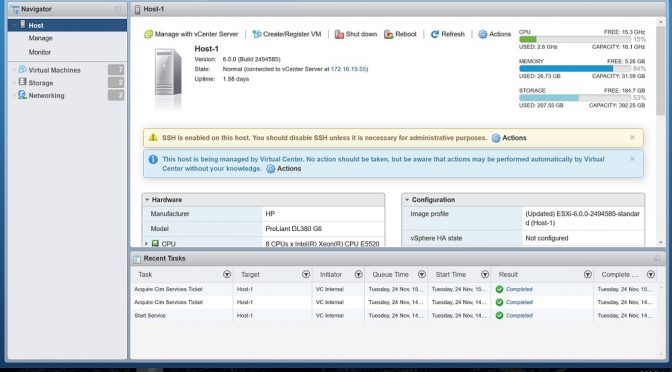Viewport: 672px width, 372px height.
Task: Select Host in the Navigator
Action: pyautogui.click(x=67, y=25)
